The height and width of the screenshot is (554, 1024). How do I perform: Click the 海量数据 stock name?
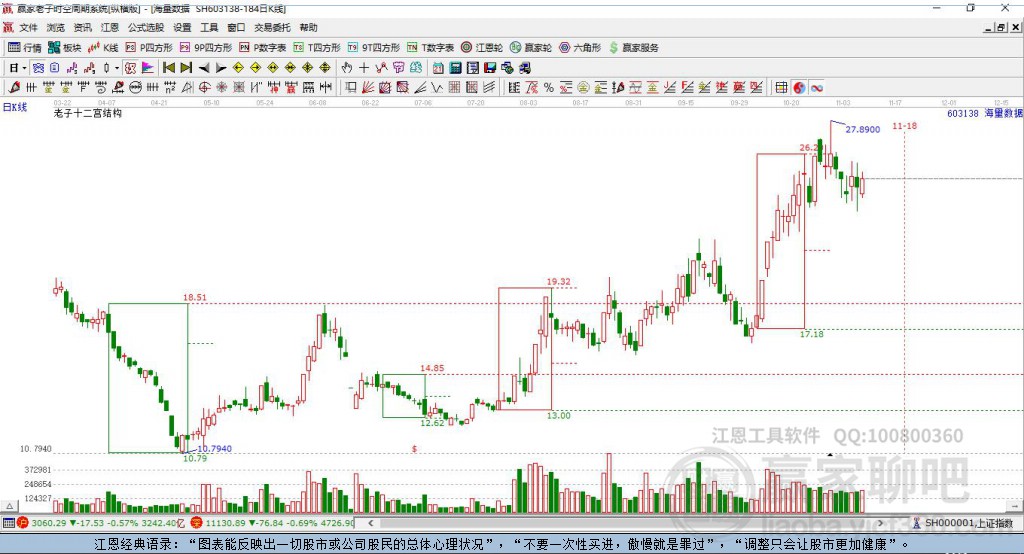(1003, 113)
